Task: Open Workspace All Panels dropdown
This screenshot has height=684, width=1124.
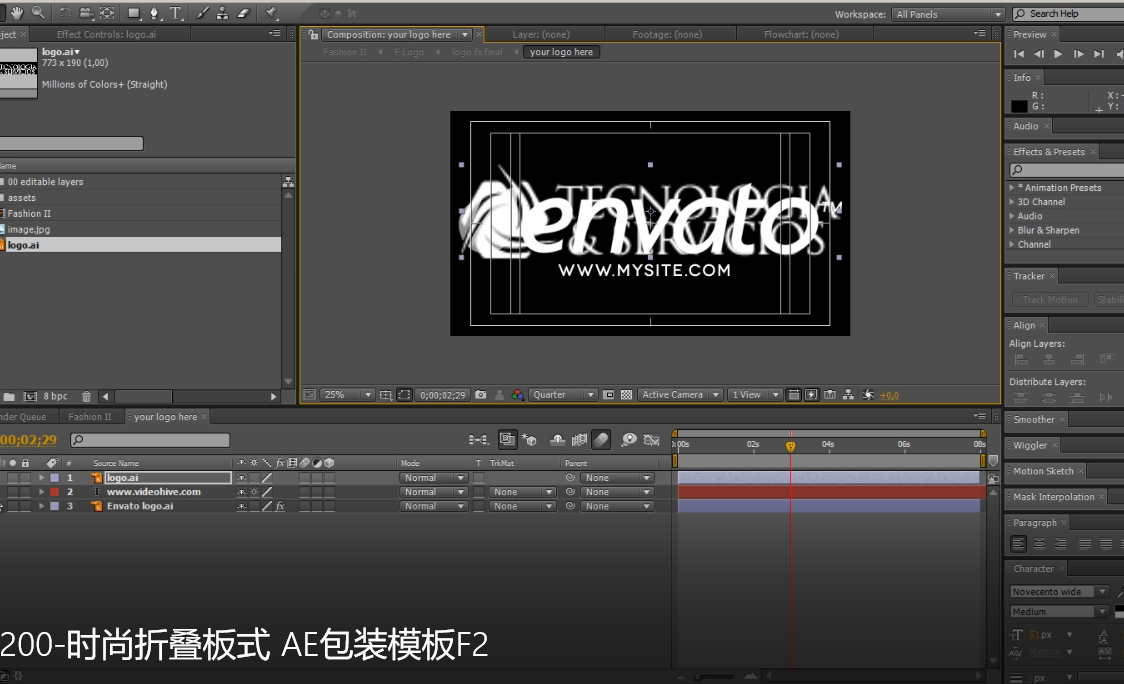Action: tap(948, 14)
